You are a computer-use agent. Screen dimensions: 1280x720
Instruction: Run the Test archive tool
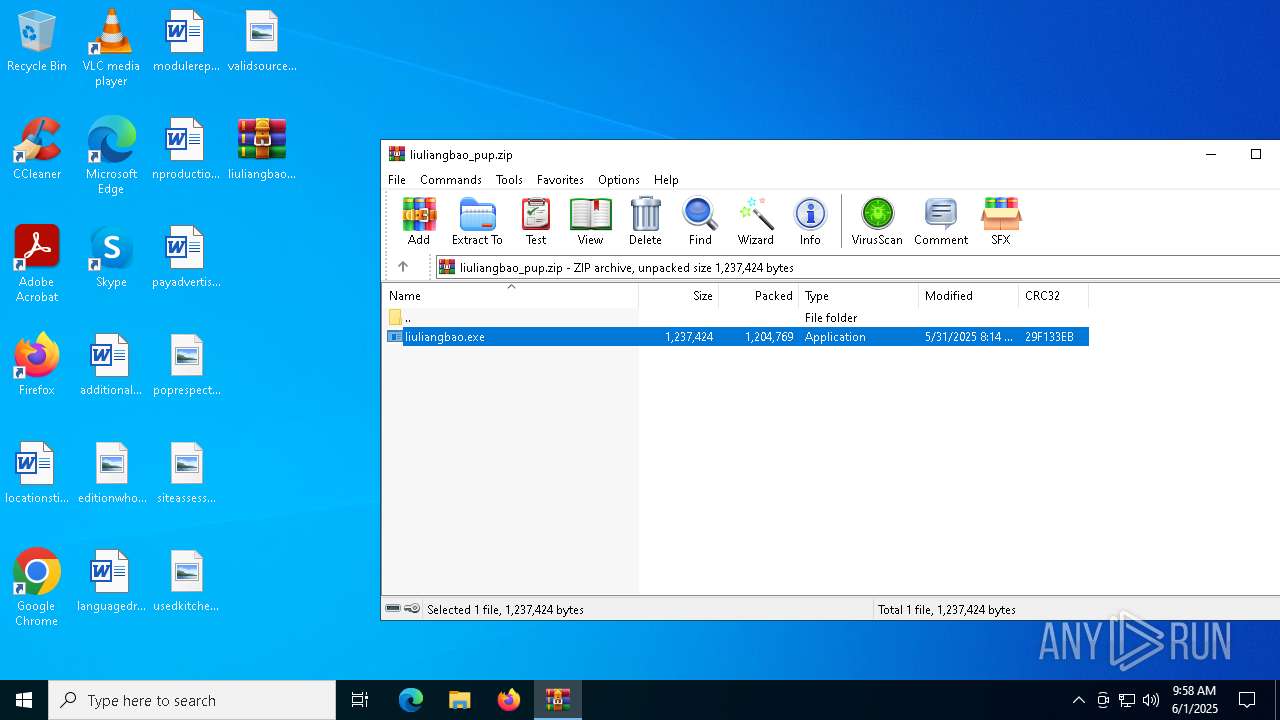point(536,221)
